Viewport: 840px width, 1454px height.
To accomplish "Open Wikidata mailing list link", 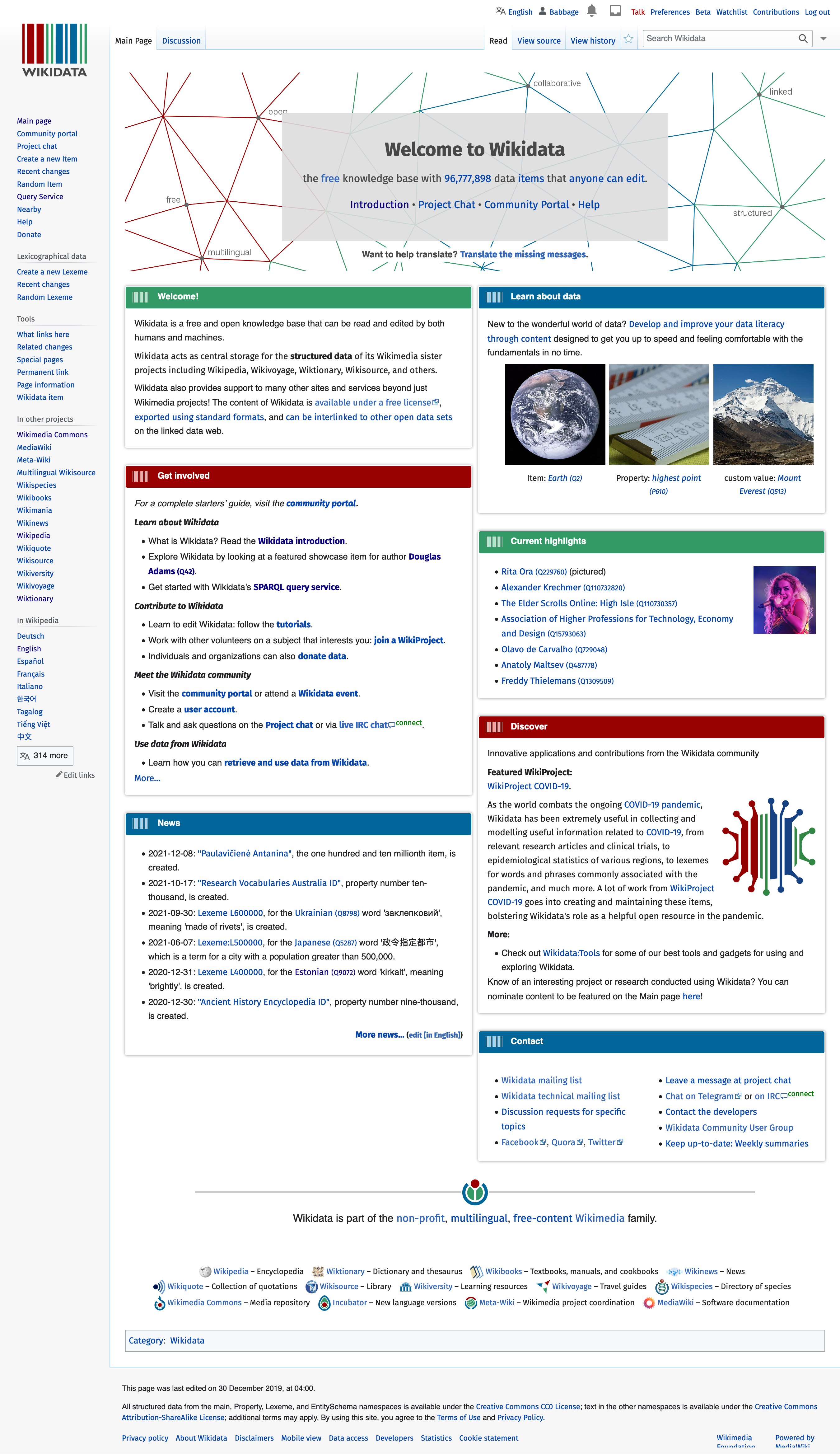I will click(541, 1080).
